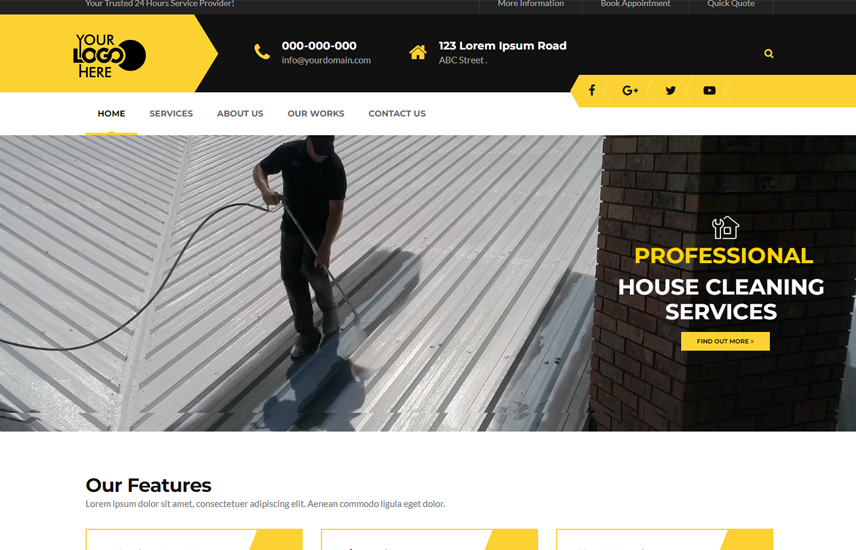This screenshot has width=856, height=550.
Task: Click the yellow phone icon
Action: [x=262, y=52]
